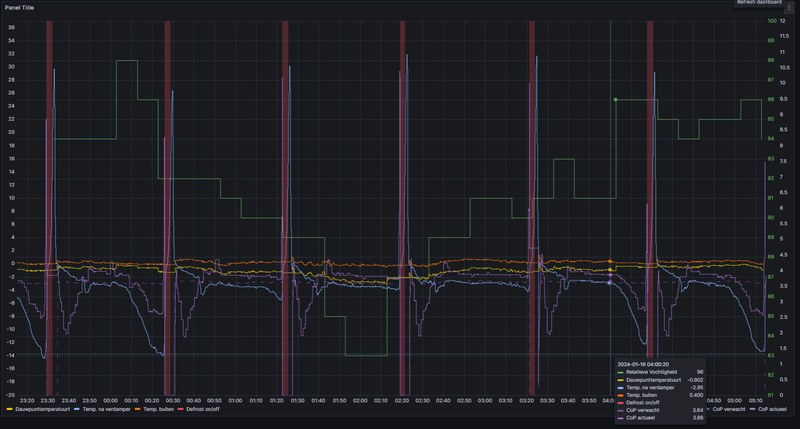
Task: Open blue Temp. na verdamper color swatch
Action: click(x=77, y=409)
